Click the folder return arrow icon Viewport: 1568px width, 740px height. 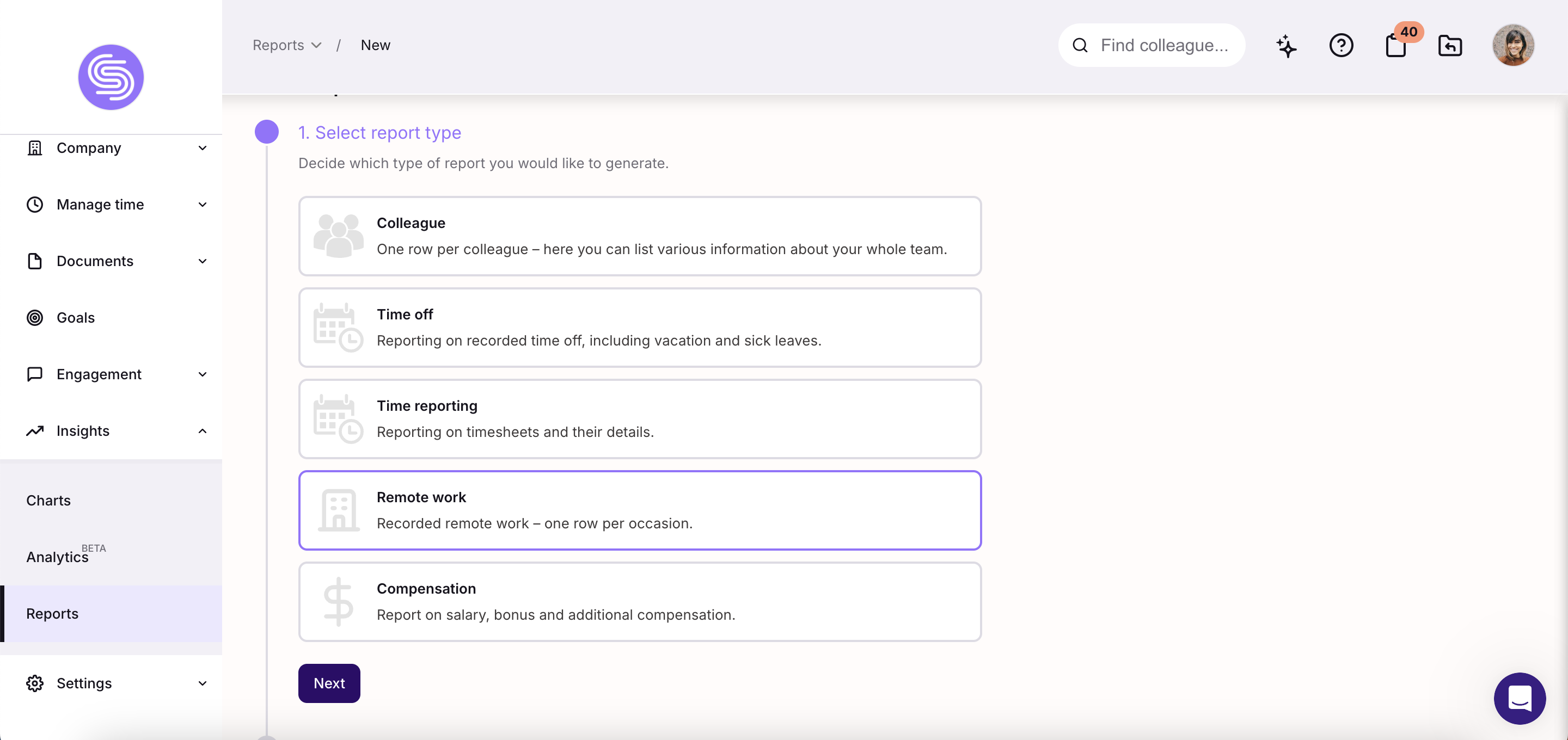click(x=1450, y=46)
